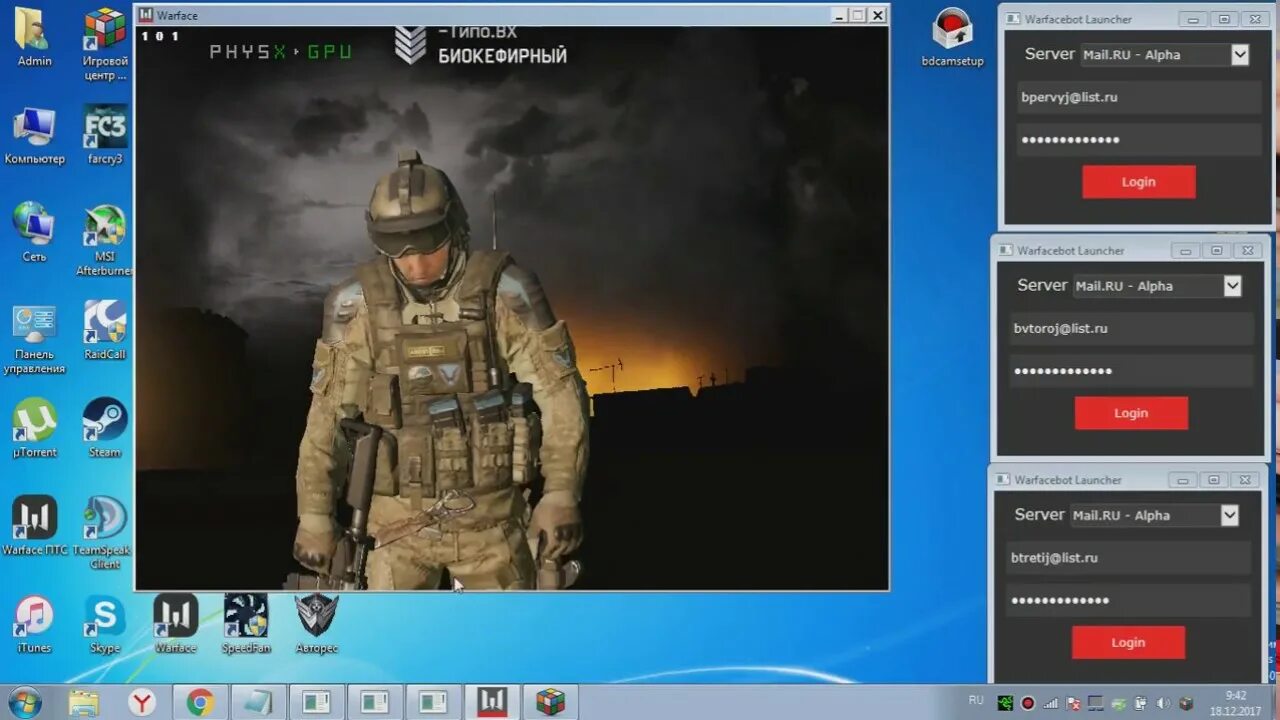The width and height of the screenshot is (1280, 720).
Task: Switch to the Warface window on taskbar
Action: tap(492, 703)
